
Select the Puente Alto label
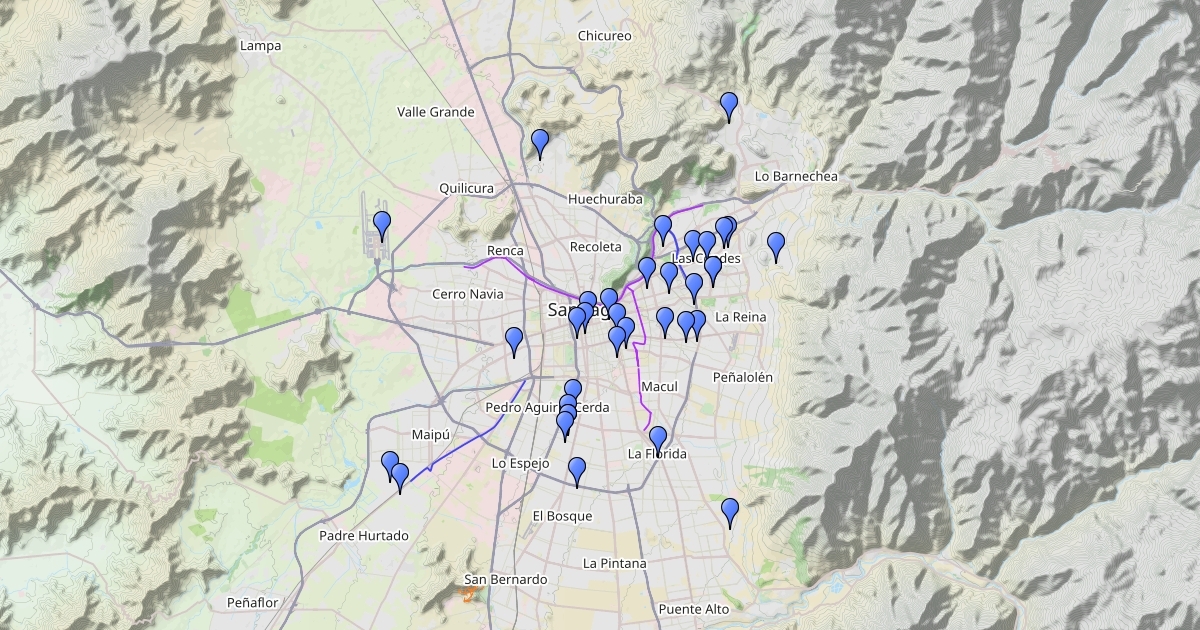(x=694, y=608)
